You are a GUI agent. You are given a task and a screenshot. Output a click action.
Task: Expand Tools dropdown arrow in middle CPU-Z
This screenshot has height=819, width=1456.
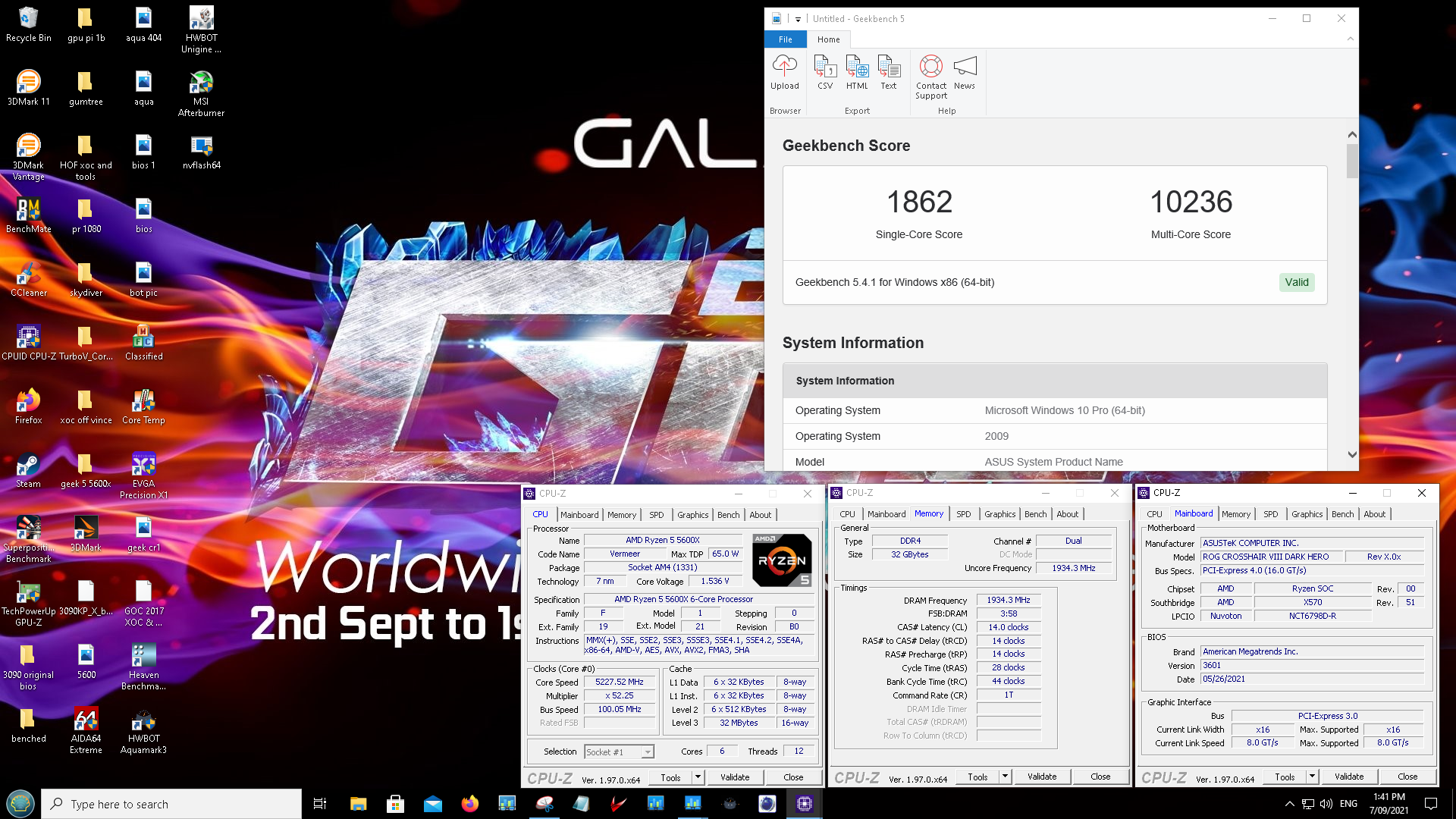[1005, 777]
